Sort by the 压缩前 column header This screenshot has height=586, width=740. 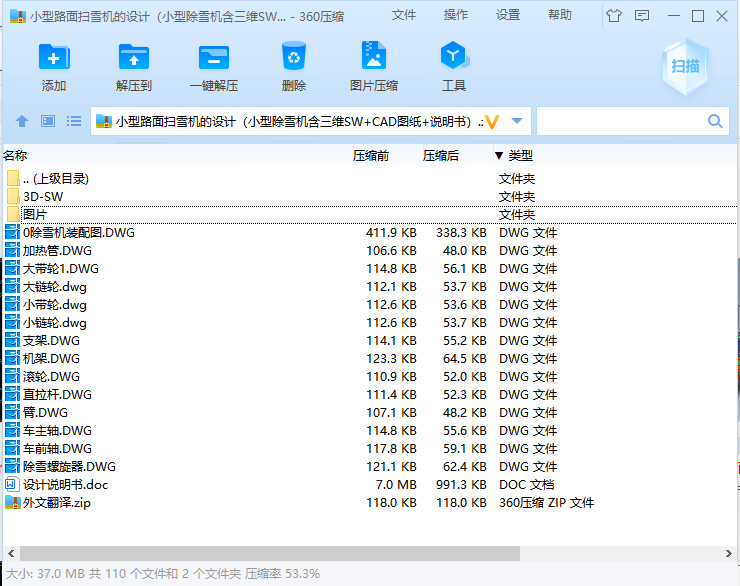coord(370,155)
